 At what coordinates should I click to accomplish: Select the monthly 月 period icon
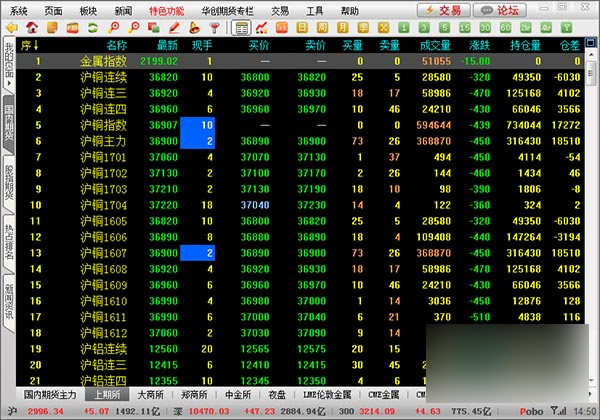pyautogui.click(x=342, y=28)
